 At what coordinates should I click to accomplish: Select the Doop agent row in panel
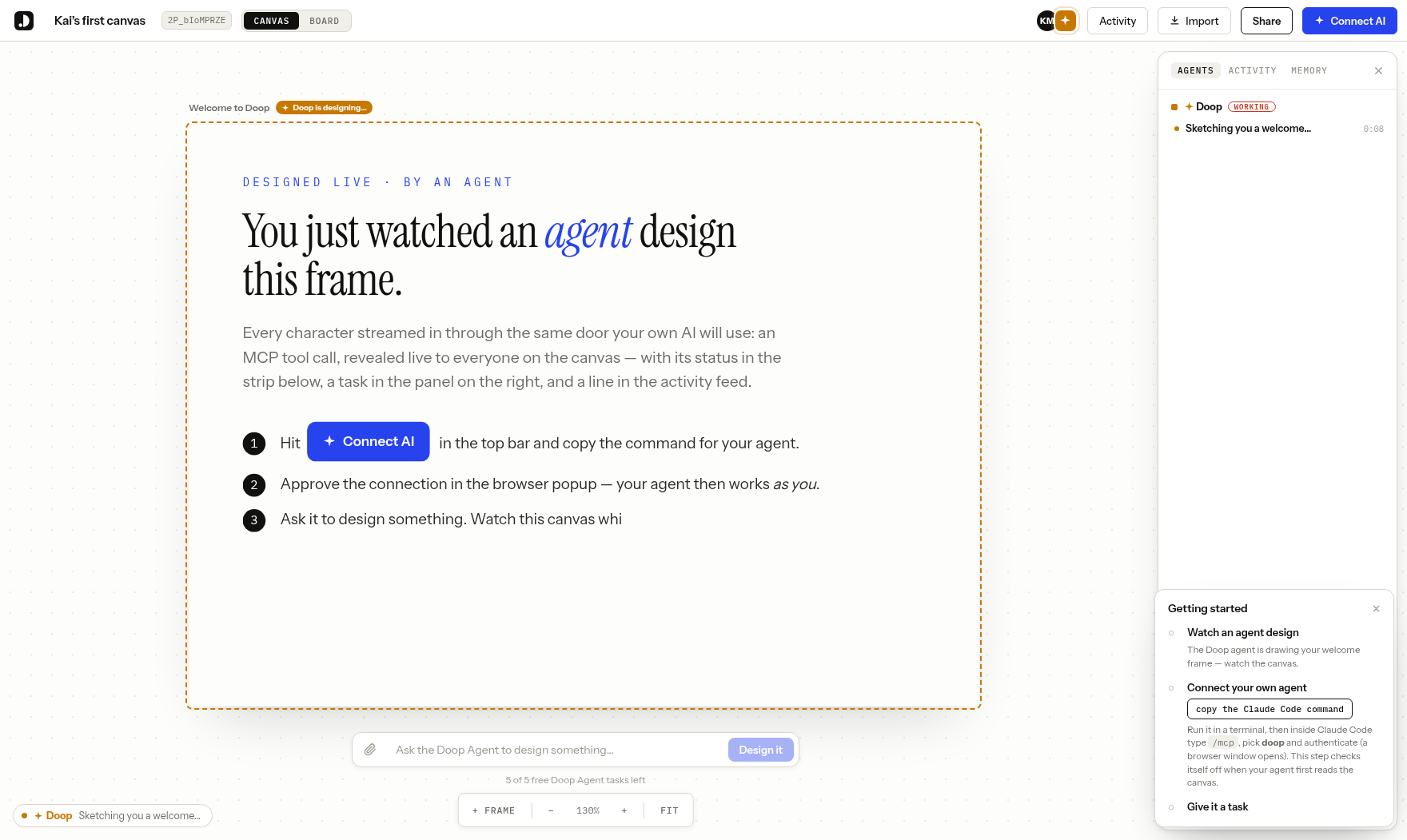[1277, 106]
